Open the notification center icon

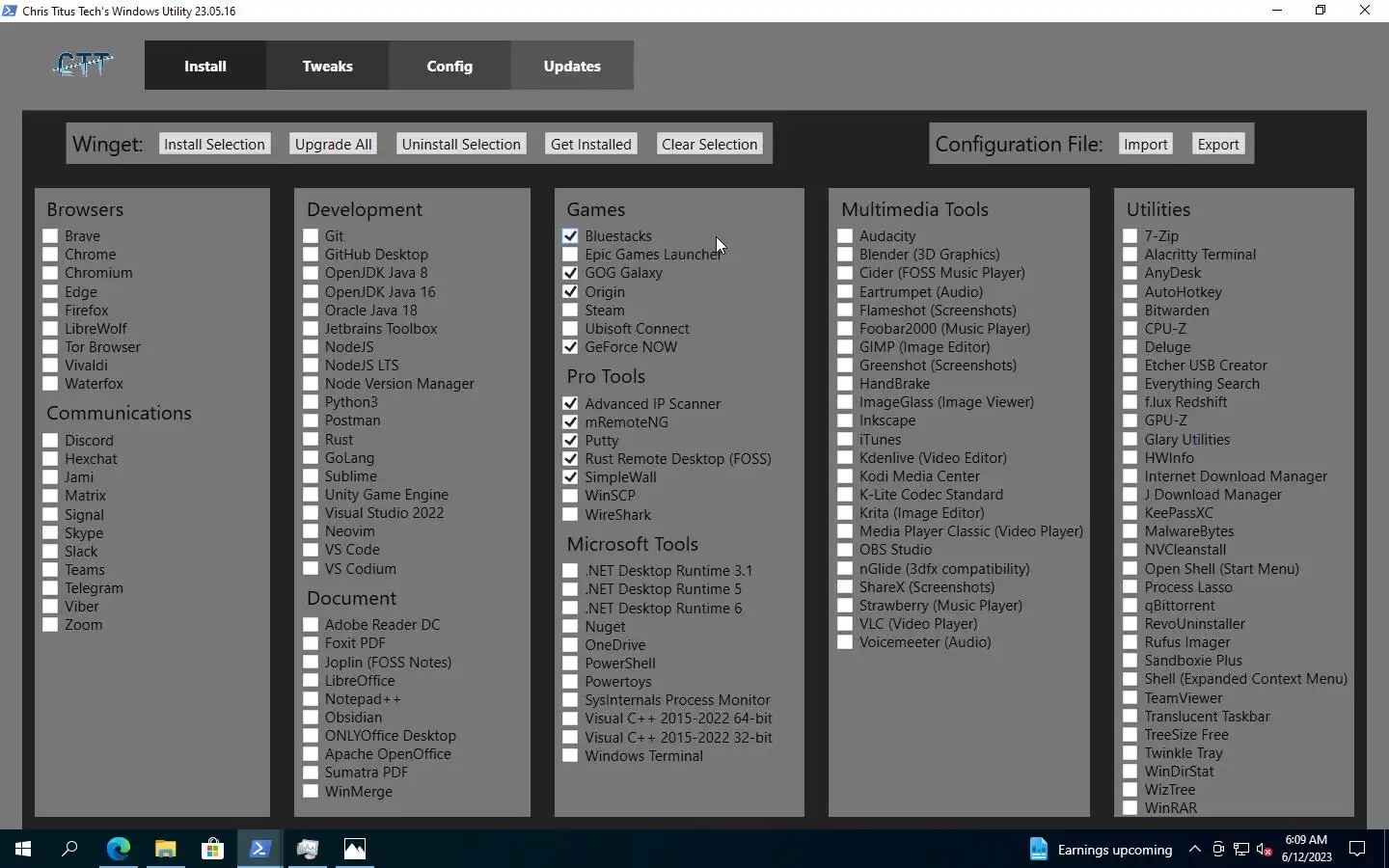pos(1357,849)
